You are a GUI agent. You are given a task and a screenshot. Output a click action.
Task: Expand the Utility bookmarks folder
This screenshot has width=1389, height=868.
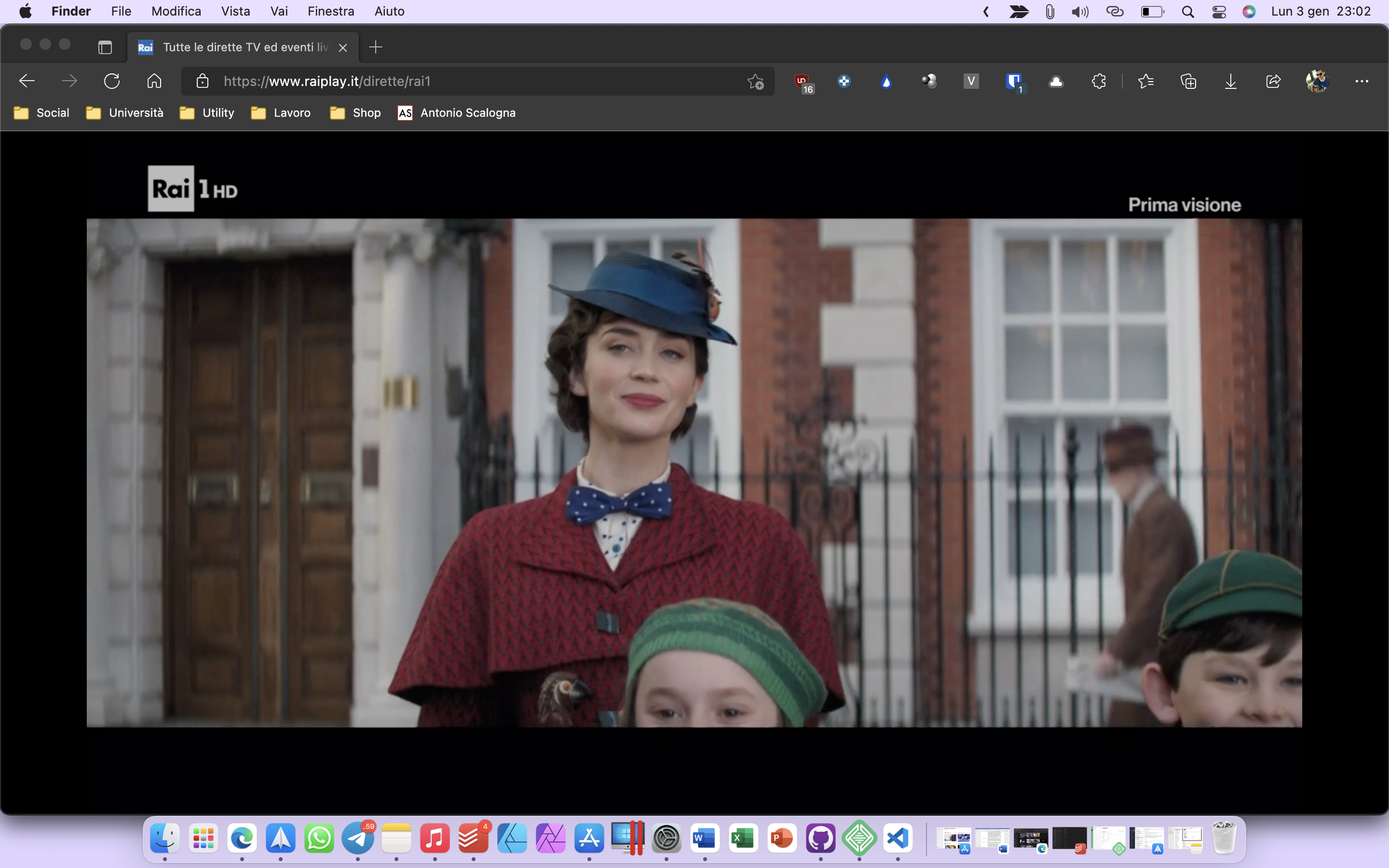coord(207,113)
